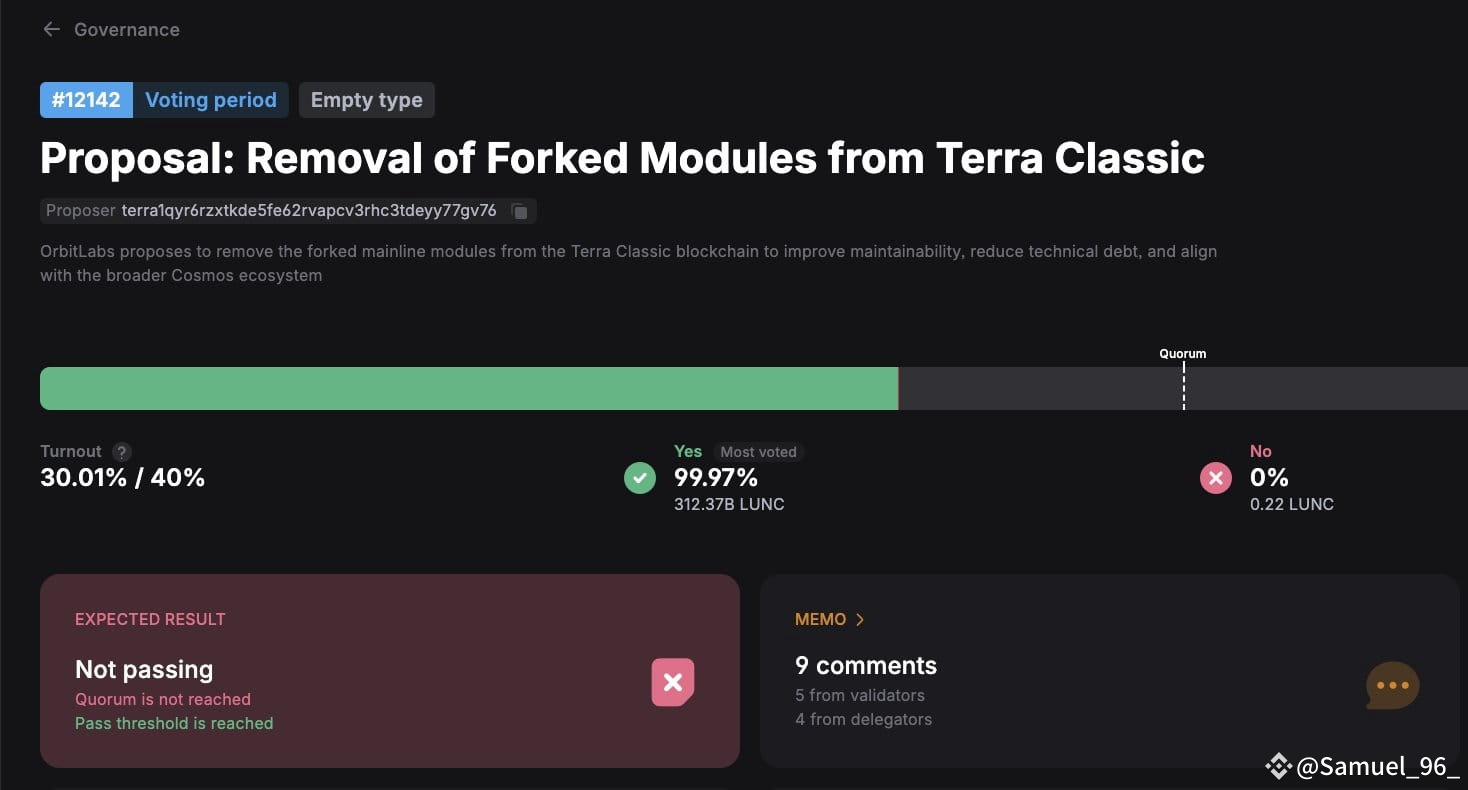The width and height of the screenshot is (1468, 790).
Task: Return to the Governance page link
Action: [x=127, y=30]
